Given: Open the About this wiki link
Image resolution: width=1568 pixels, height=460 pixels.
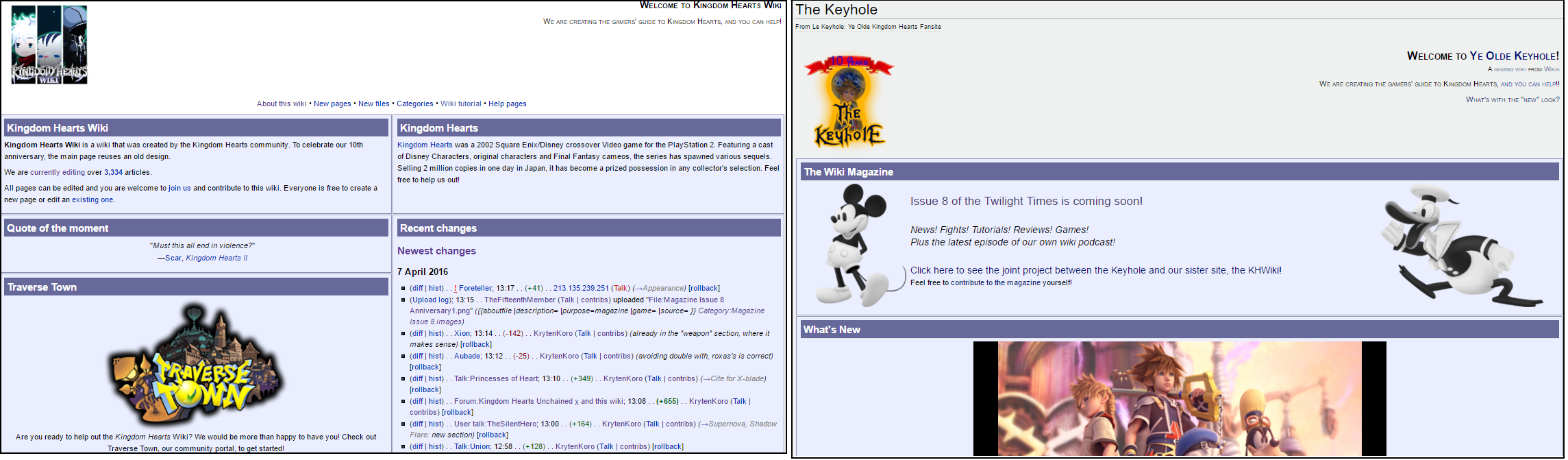Looking at the screenshot, I should [x=282, y=104].
